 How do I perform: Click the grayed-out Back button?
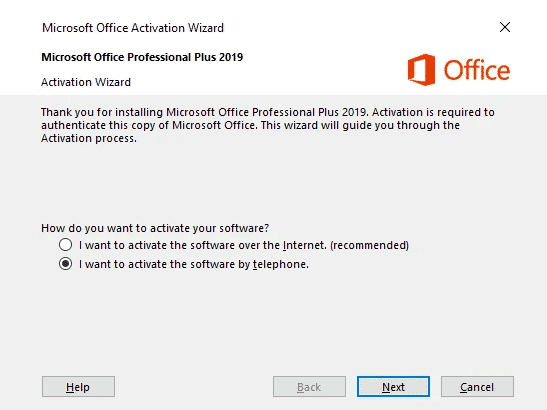(309, 387)
